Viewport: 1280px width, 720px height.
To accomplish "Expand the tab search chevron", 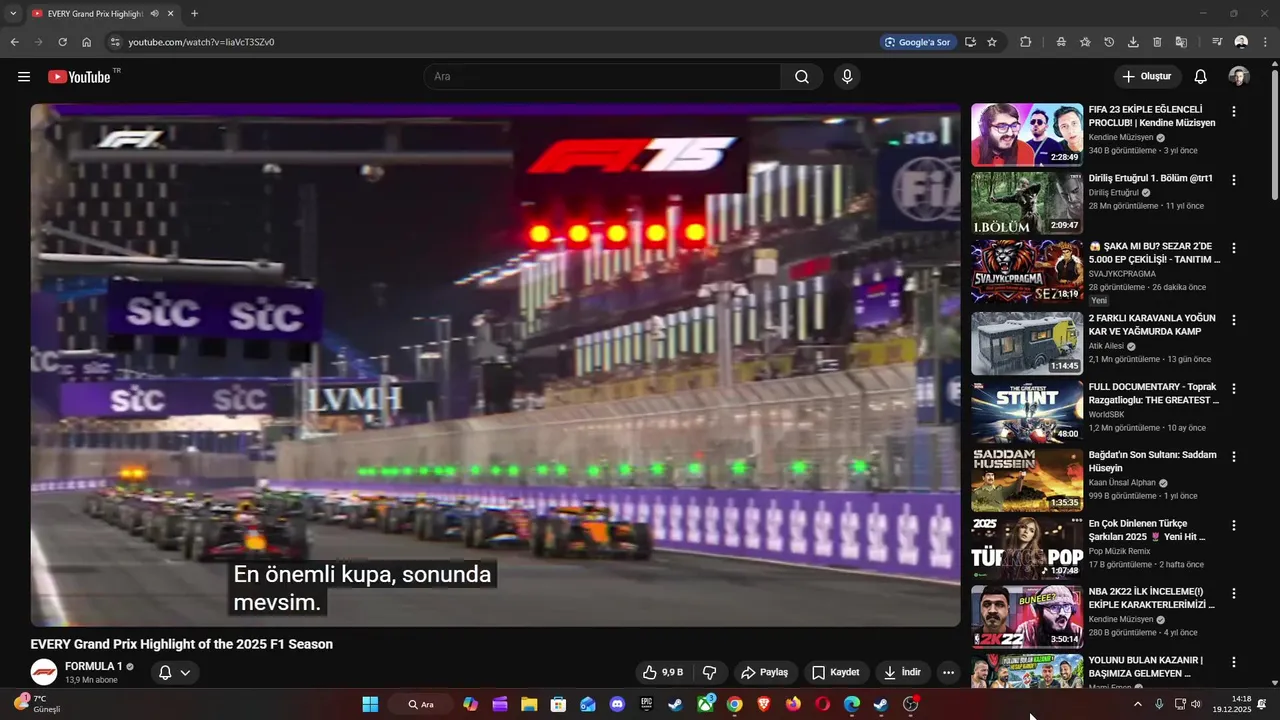I will point(13,14).
